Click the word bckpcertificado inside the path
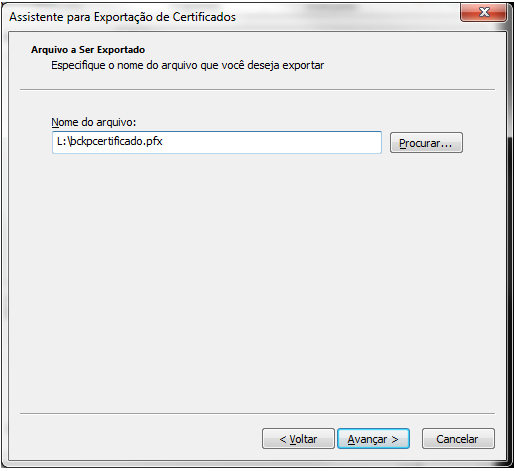This screenshot has width=515, height=471. pyautogui.click(x=106, y=142)
